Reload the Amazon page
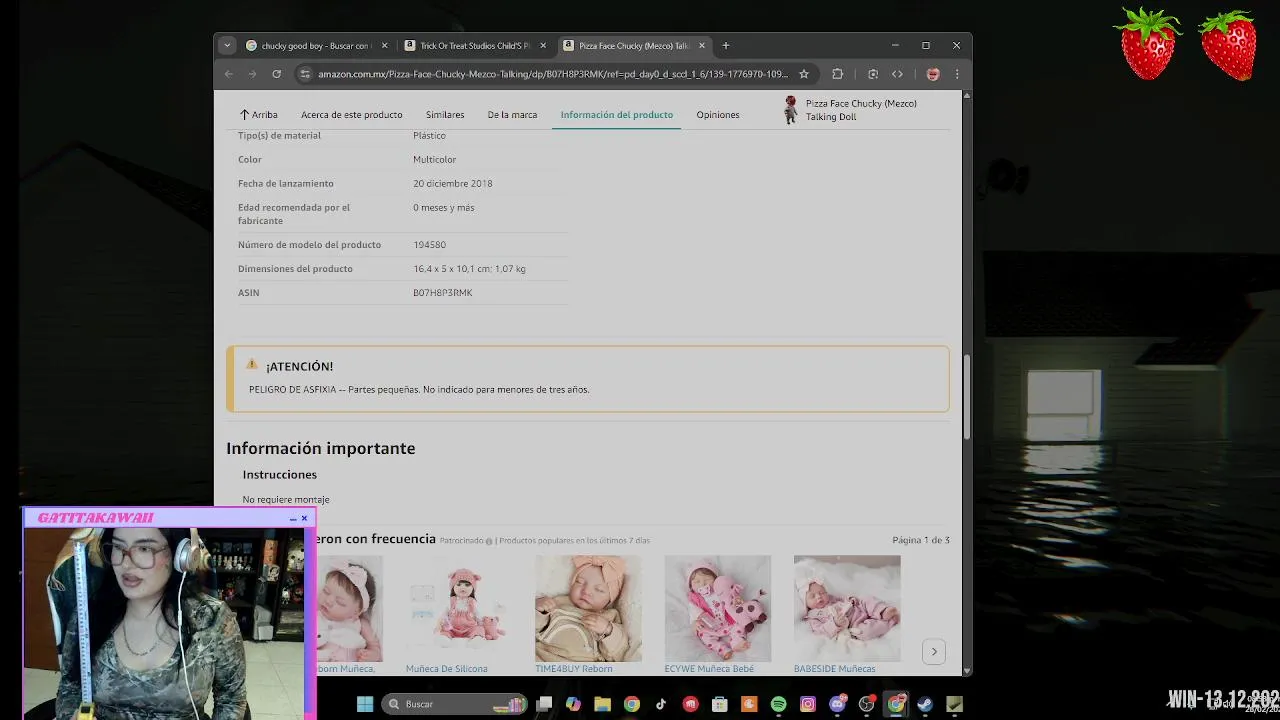 pyautogui.click(x=276, y=74)
